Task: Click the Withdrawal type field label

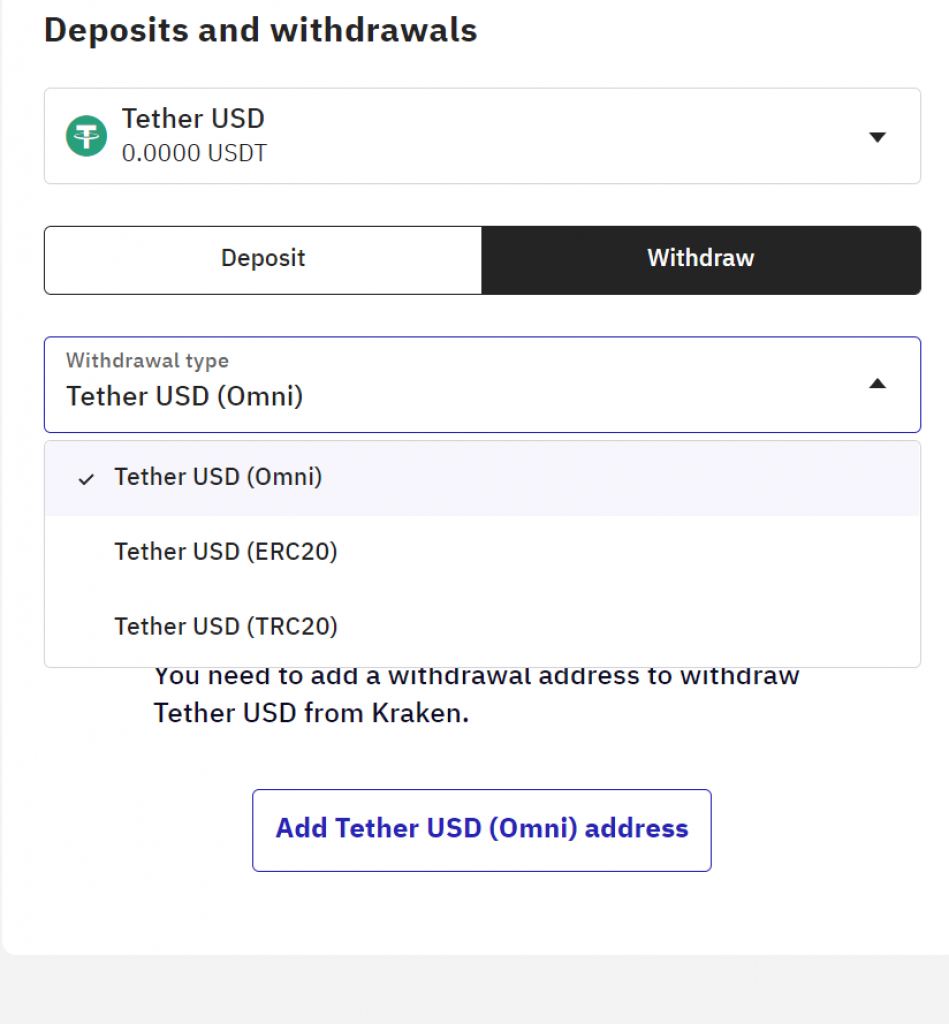Action: tap(147, 360)
